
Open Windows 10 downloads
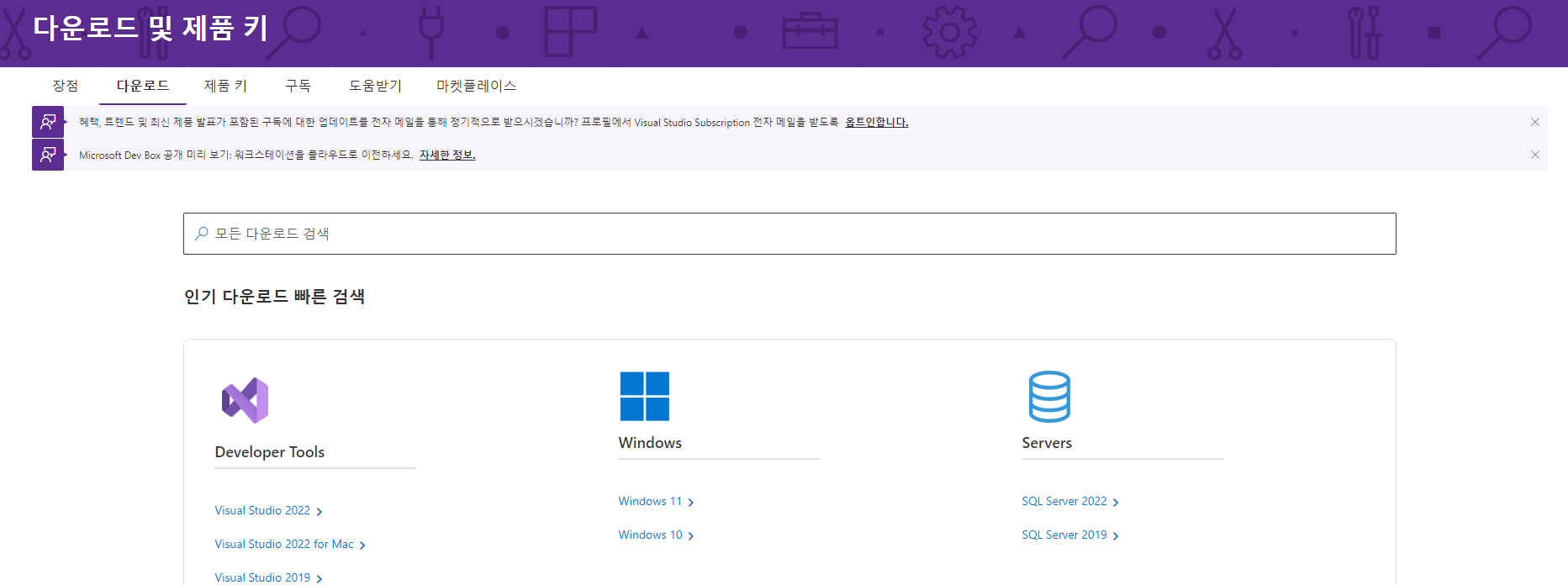[x=650, y=535]
